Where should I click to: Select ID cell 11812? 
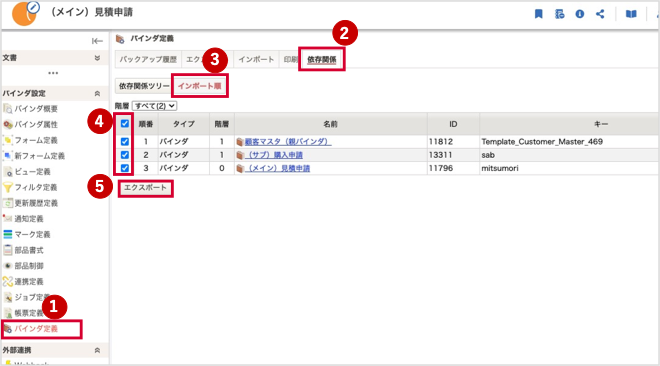tap(441, 142)
